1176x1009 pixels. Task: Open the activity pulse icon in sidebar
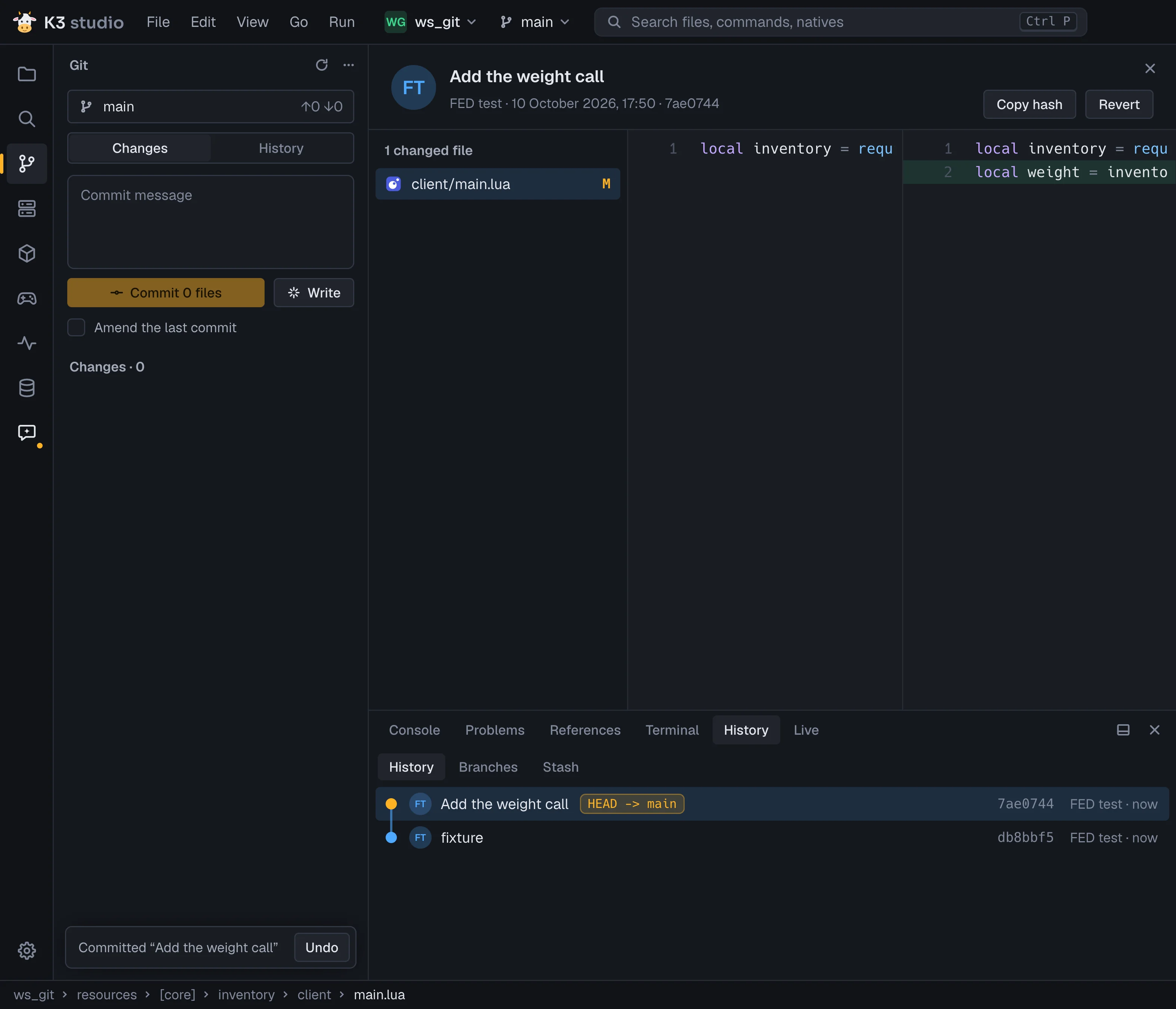(27, 343)
